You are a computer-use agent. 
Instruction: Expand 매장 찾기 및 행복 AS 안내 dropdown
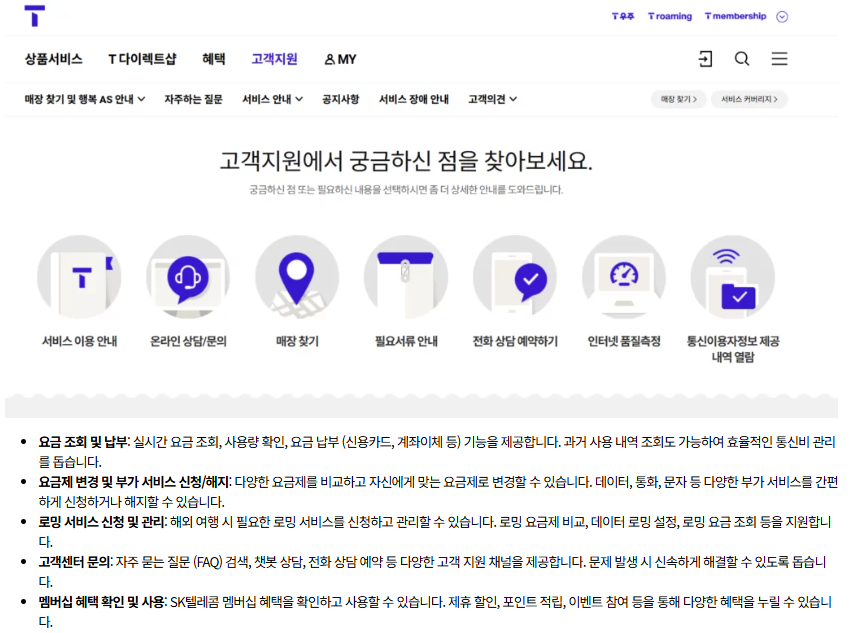click(85, 99)
